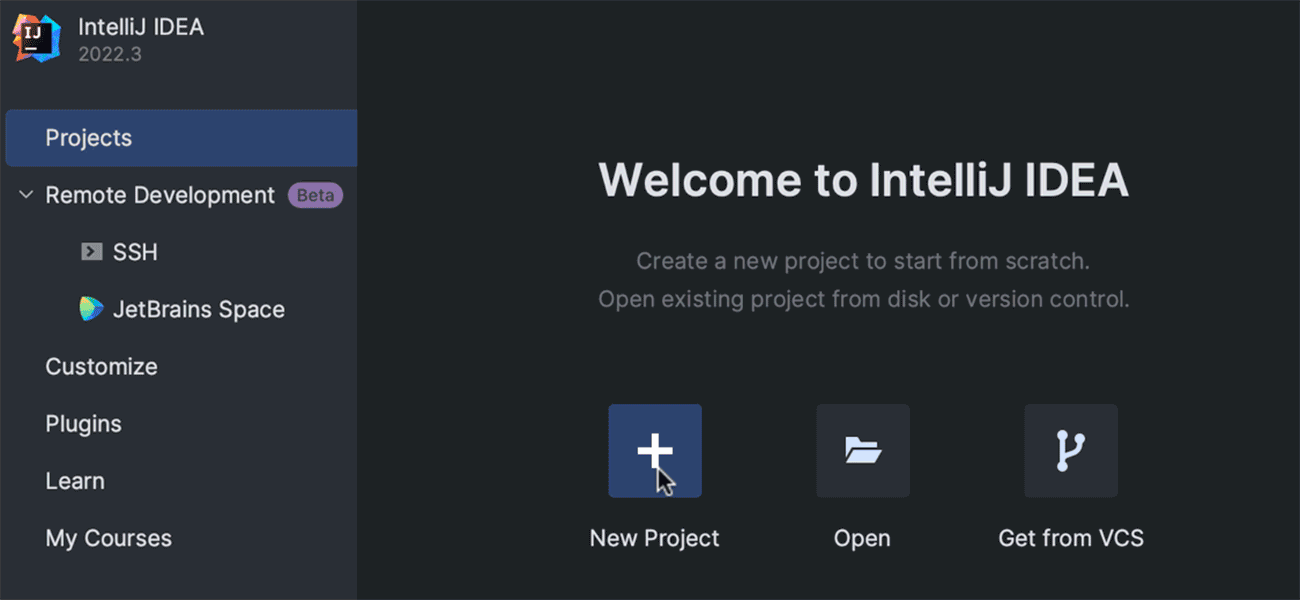Switch to the Learn section
This screenshot has height=600, width=1300.
74,481
